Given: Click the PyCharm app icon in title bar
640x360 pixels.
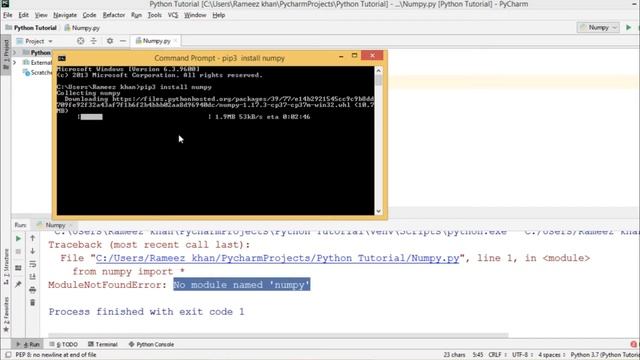Looking at the screenshot, I should [x=5, y=4].
